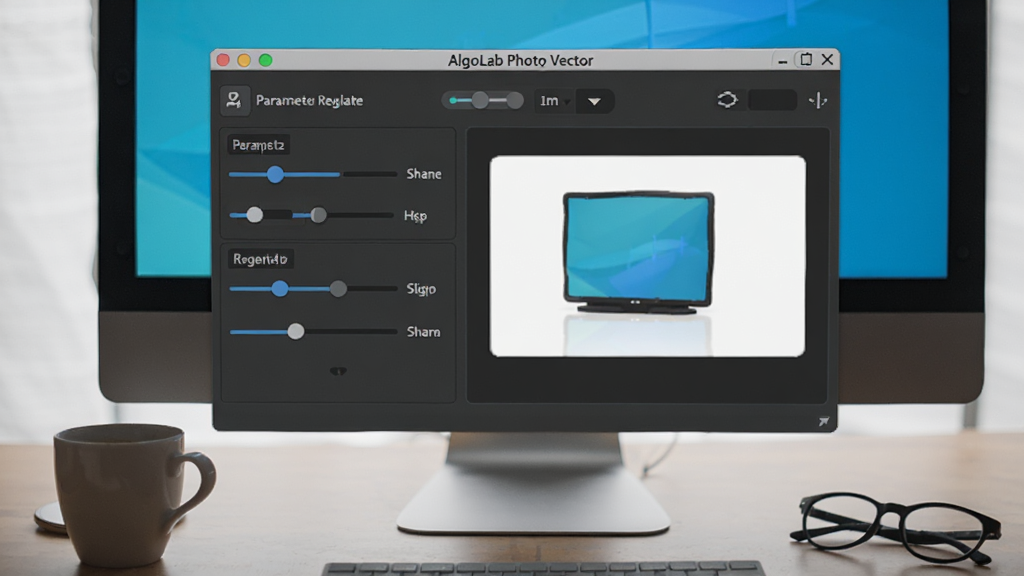1024x576 pixels.
Task: Click the Sligo slider label
Action: tap(421, 289)
